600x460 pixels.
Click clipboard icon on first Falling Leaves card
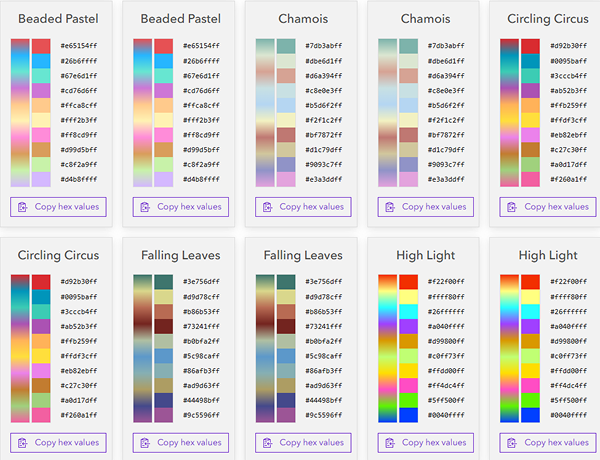145,443
